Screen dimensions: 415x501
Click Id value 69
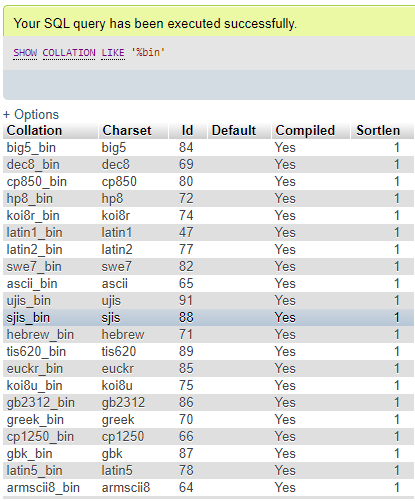tap(186, 165)
